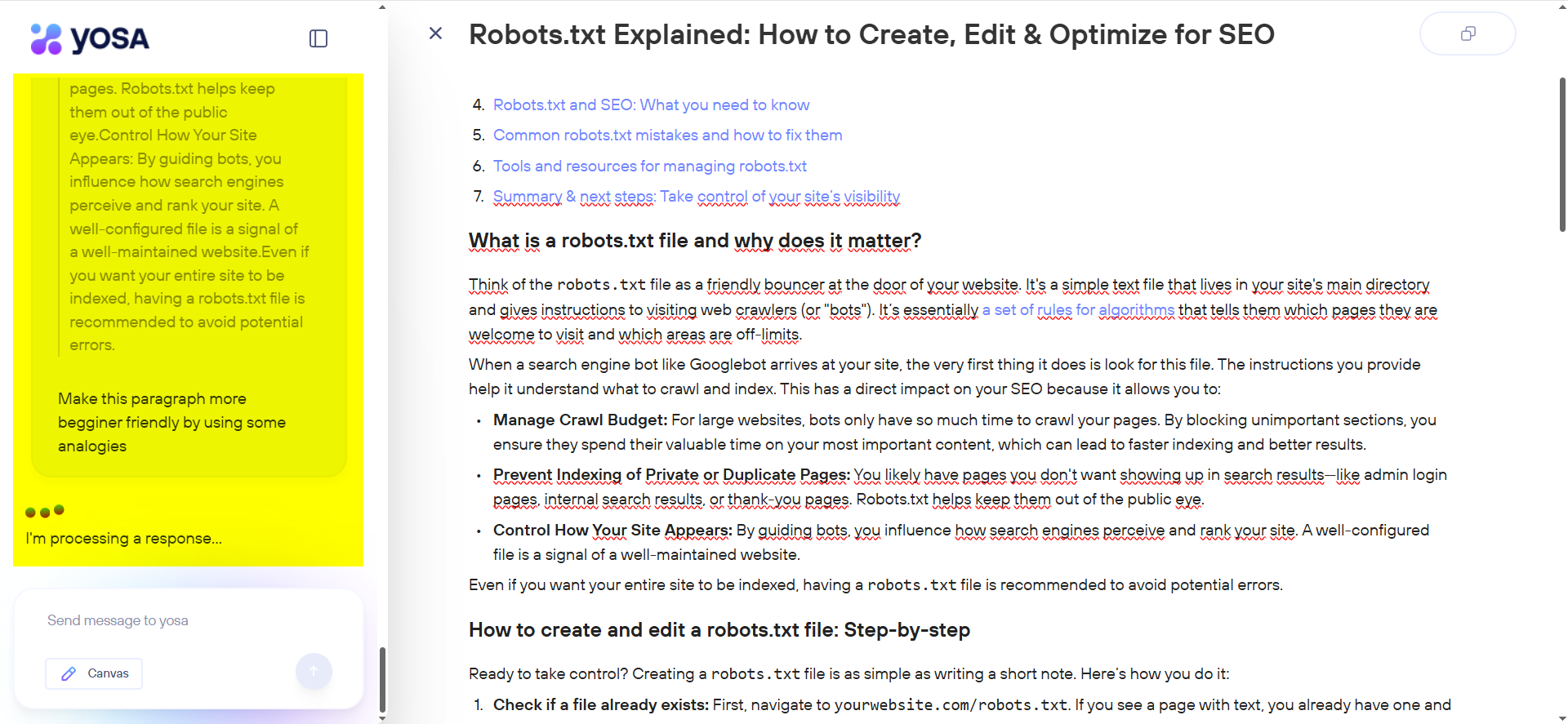Click the chat panel scroll-down arrow
The height and width of the screenshot is (724, 1568).
click(382, 717)
